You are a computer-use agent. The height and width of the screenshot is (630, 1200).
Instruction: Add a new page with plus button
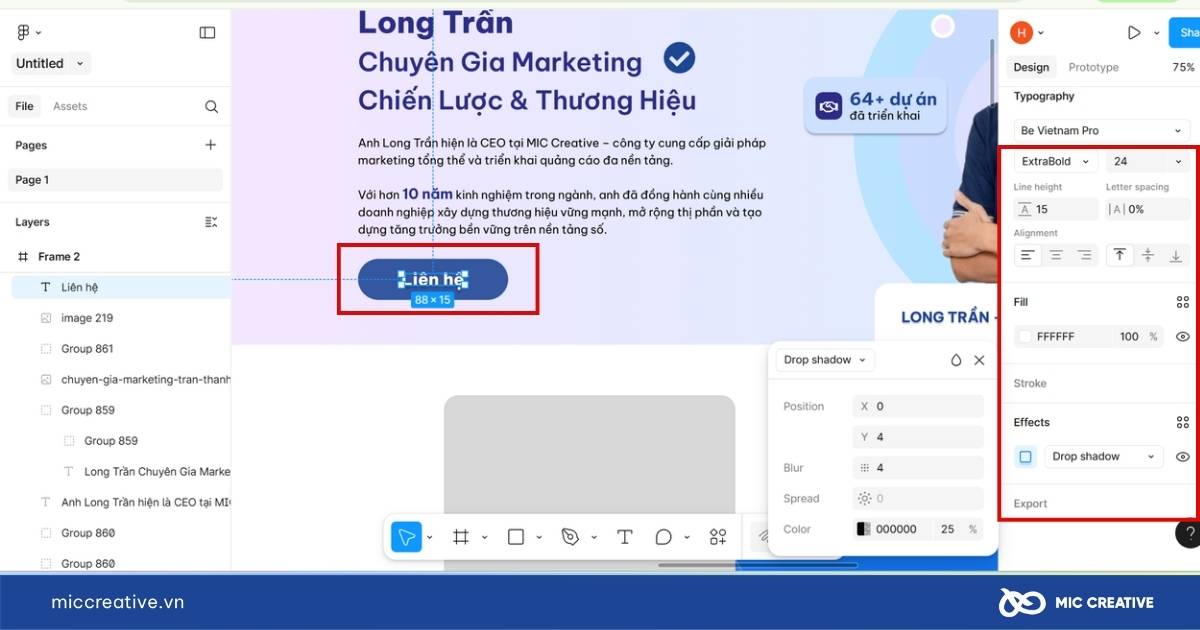210,145
